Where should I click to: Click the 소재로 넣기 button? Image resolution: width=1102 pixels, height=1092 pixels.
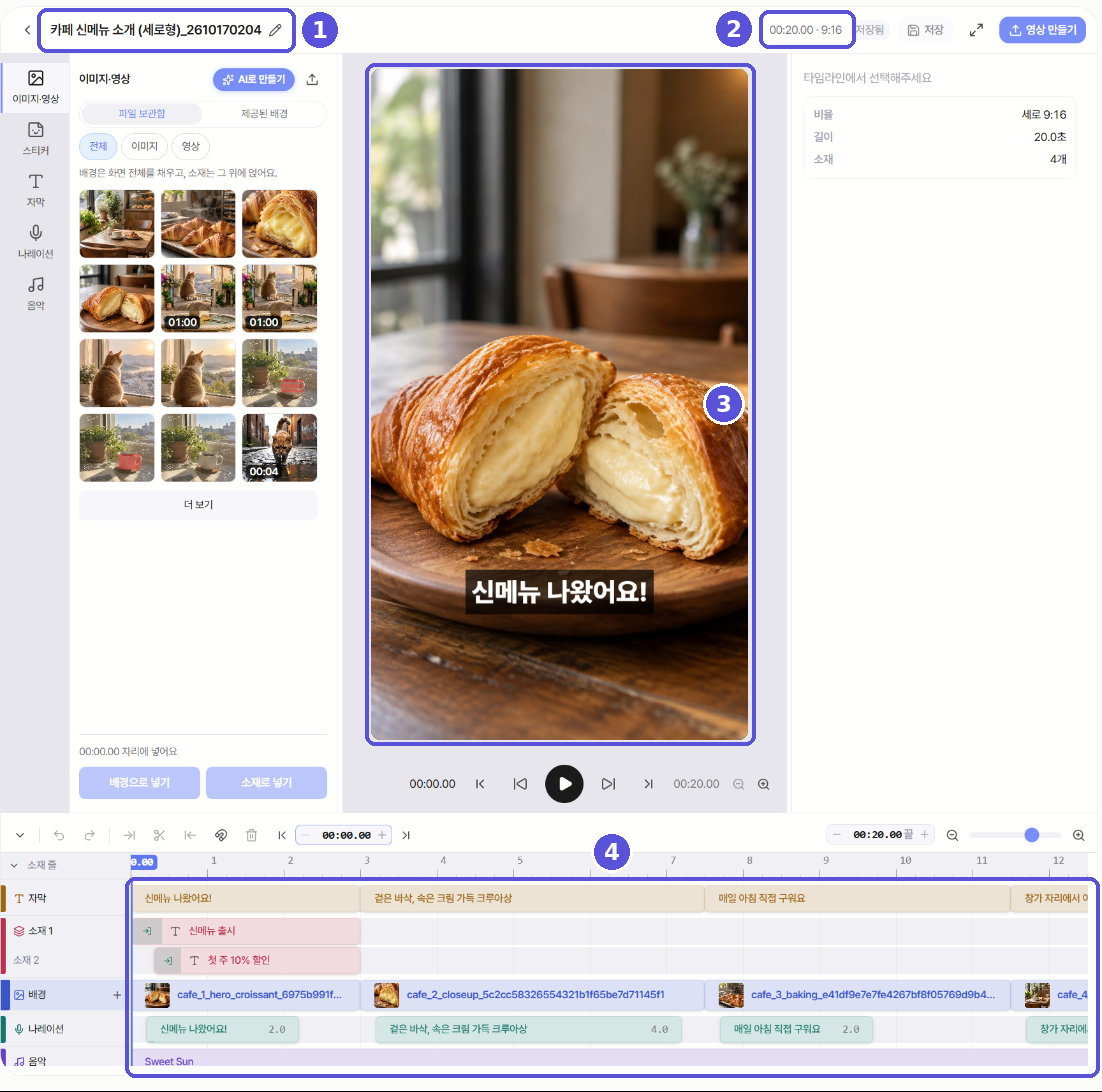pyautogui.click(x=266, y=783)
